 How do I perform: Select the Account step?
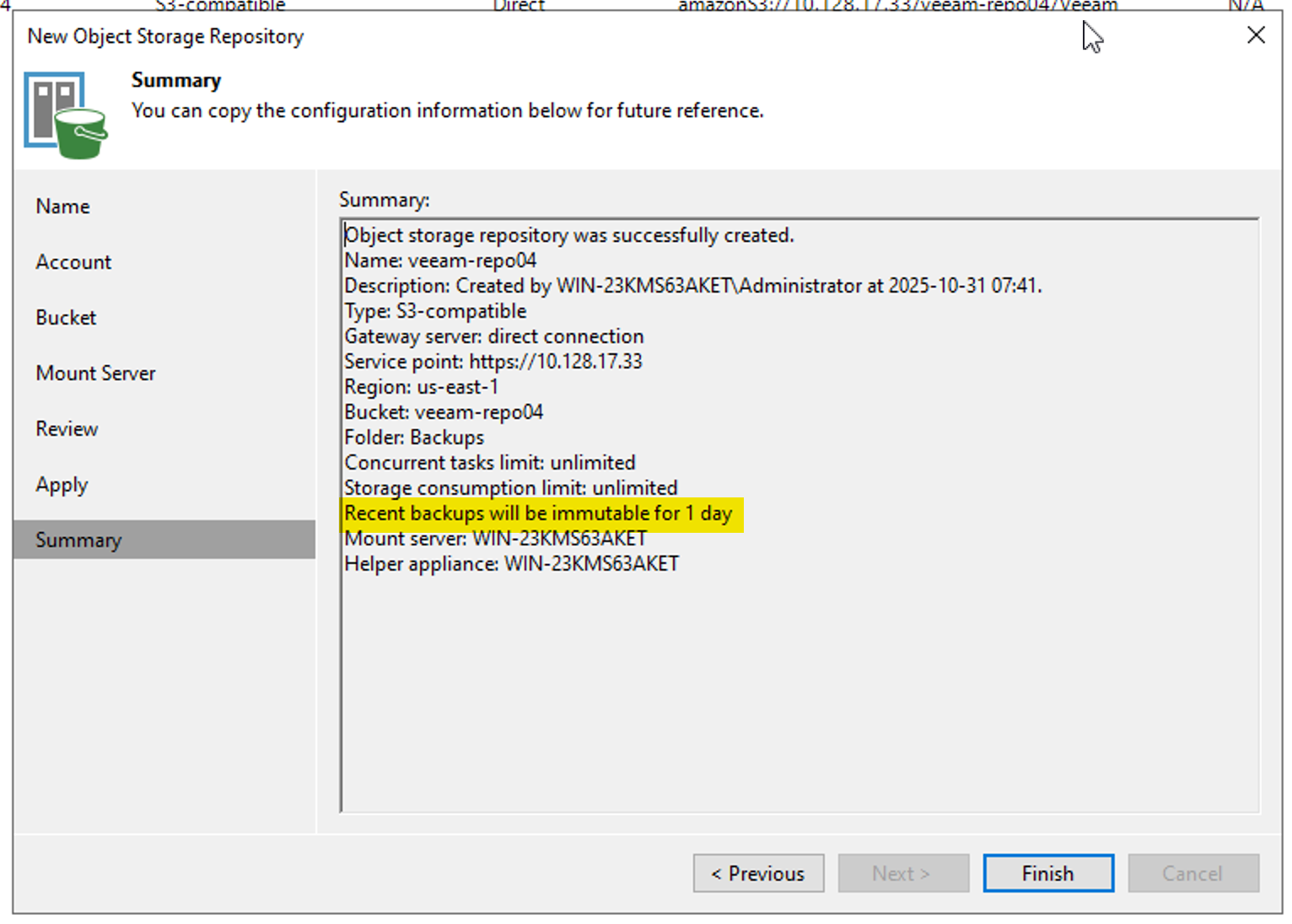(73, 261)
